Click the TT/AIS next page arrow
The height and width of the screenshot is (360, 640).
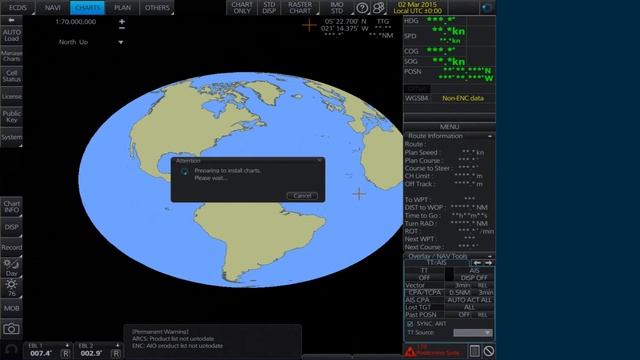pos(489,263)
